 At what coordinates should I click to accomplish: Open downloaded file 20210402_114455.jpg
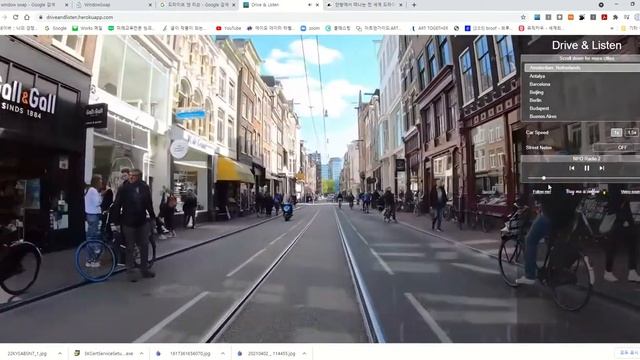tap(267, 353)
